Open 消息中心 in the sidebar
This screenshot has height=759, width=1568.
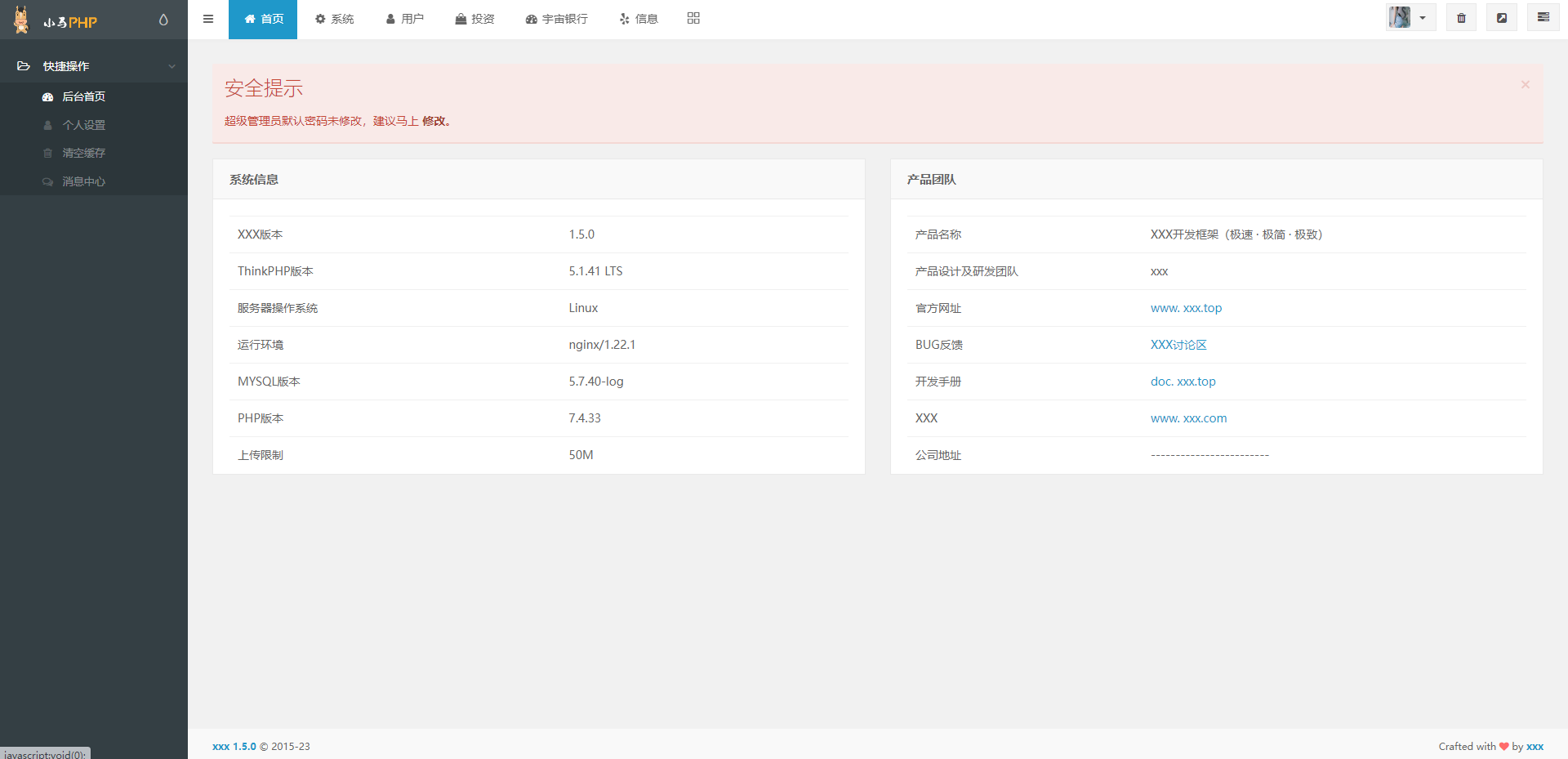coord(83,181)
